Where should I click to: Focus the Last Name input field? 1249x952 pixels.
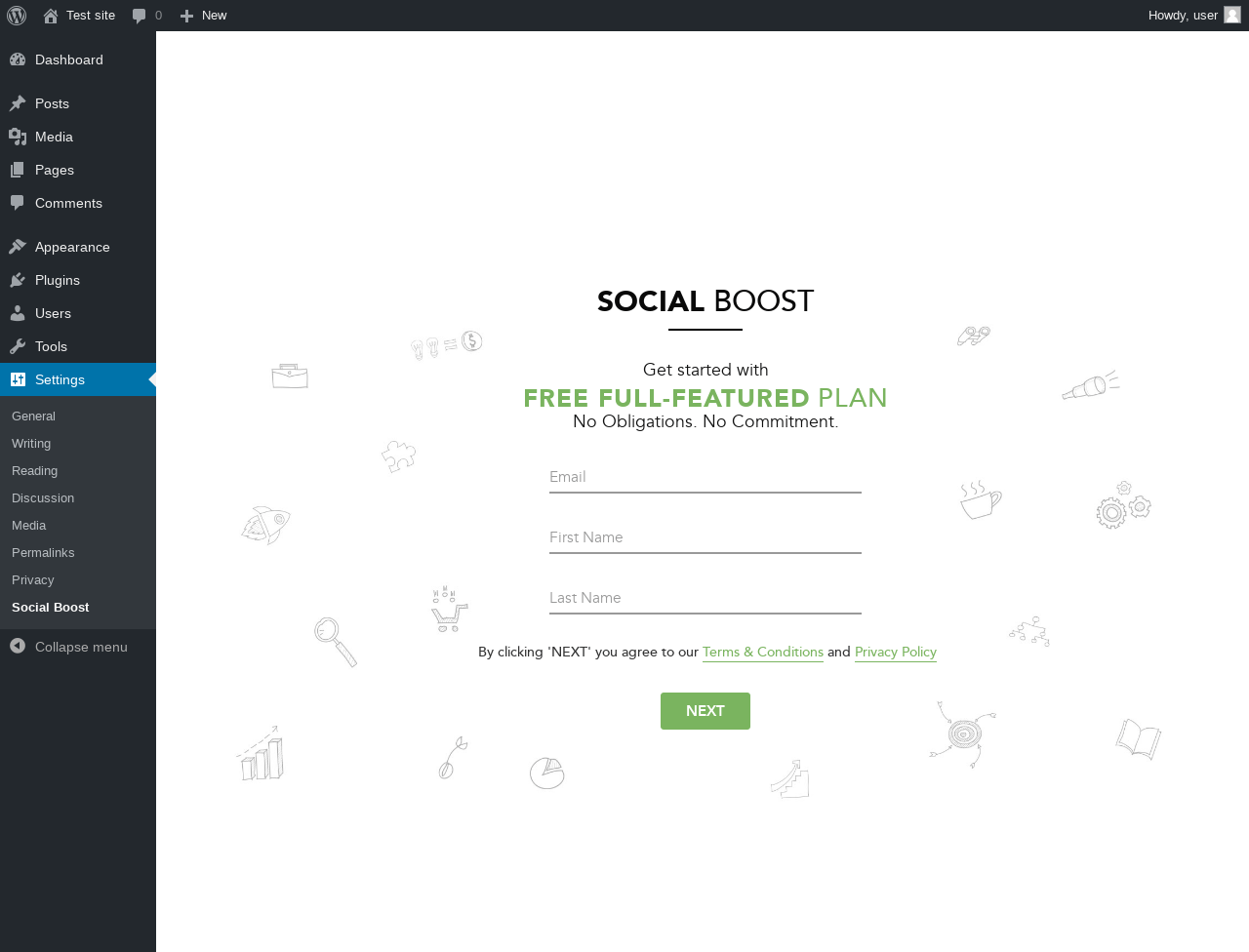(x=705, y=598)
